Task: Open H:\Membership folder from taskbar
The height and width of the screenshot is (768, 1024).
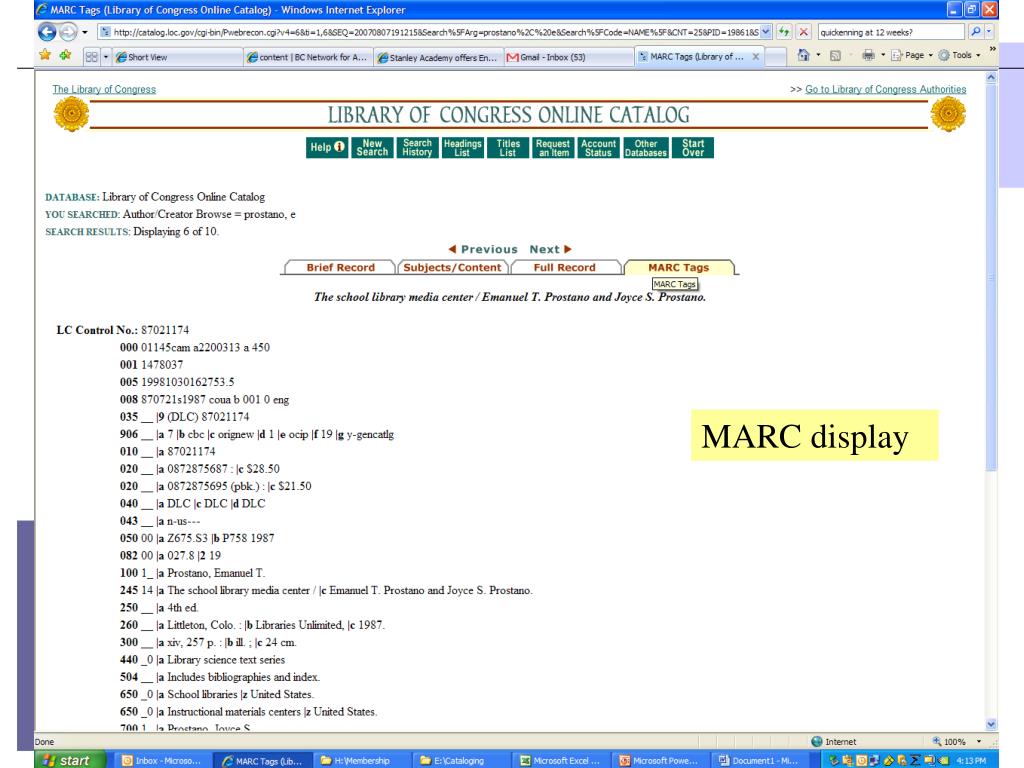Action: 361,761
